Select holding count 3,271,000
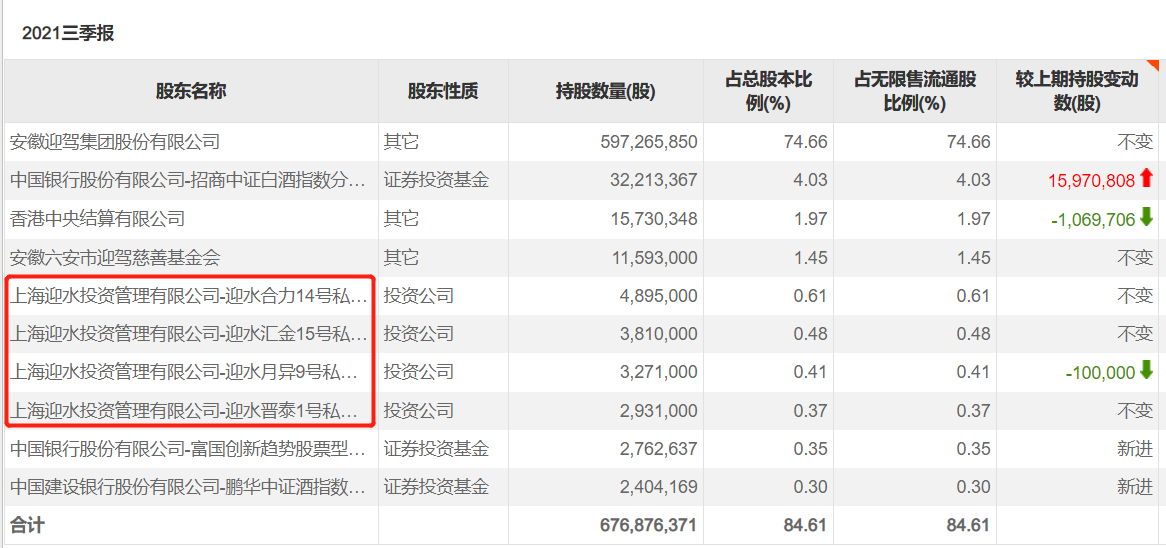The width and height of the screenshot is (1166, 548). click(x=658, y=372)
